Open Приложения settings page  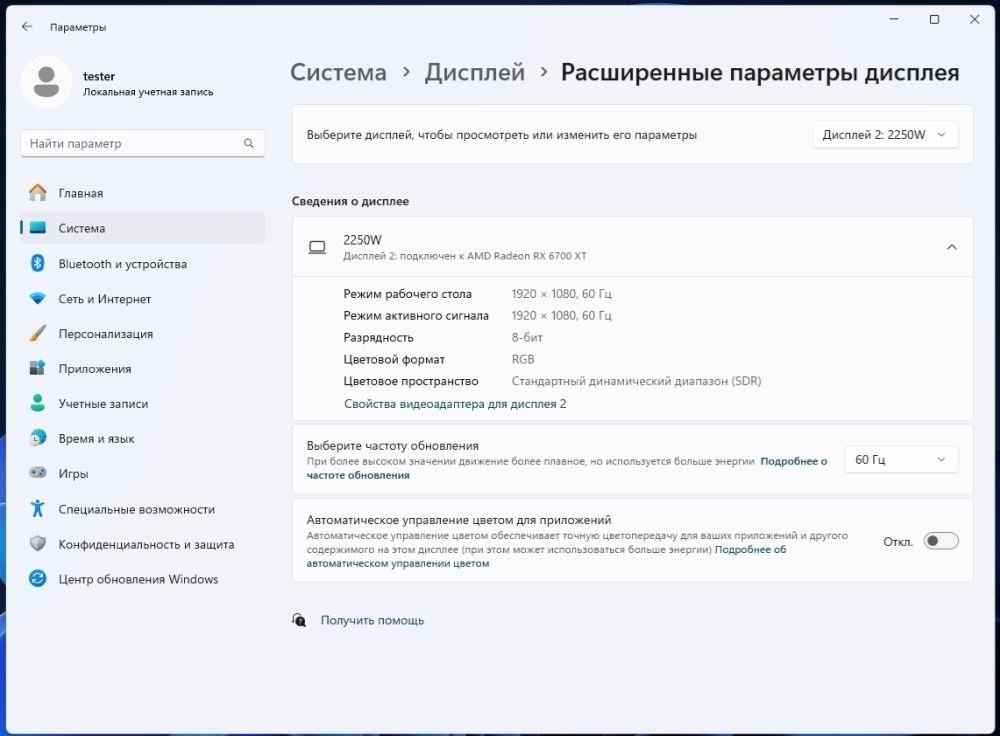click(143, 369)
